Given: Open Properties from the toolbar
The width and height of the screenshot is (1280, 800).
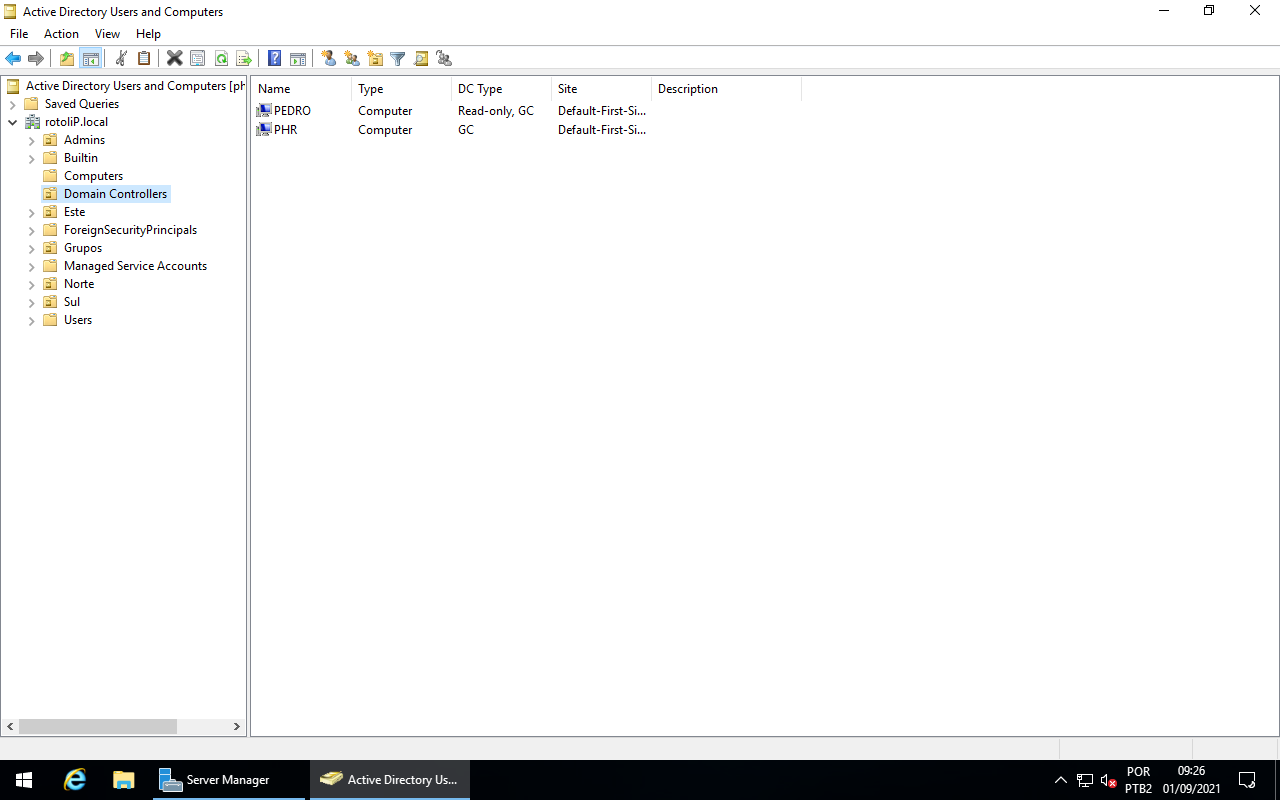Looking at the screenshot, I should click(198, 59).
